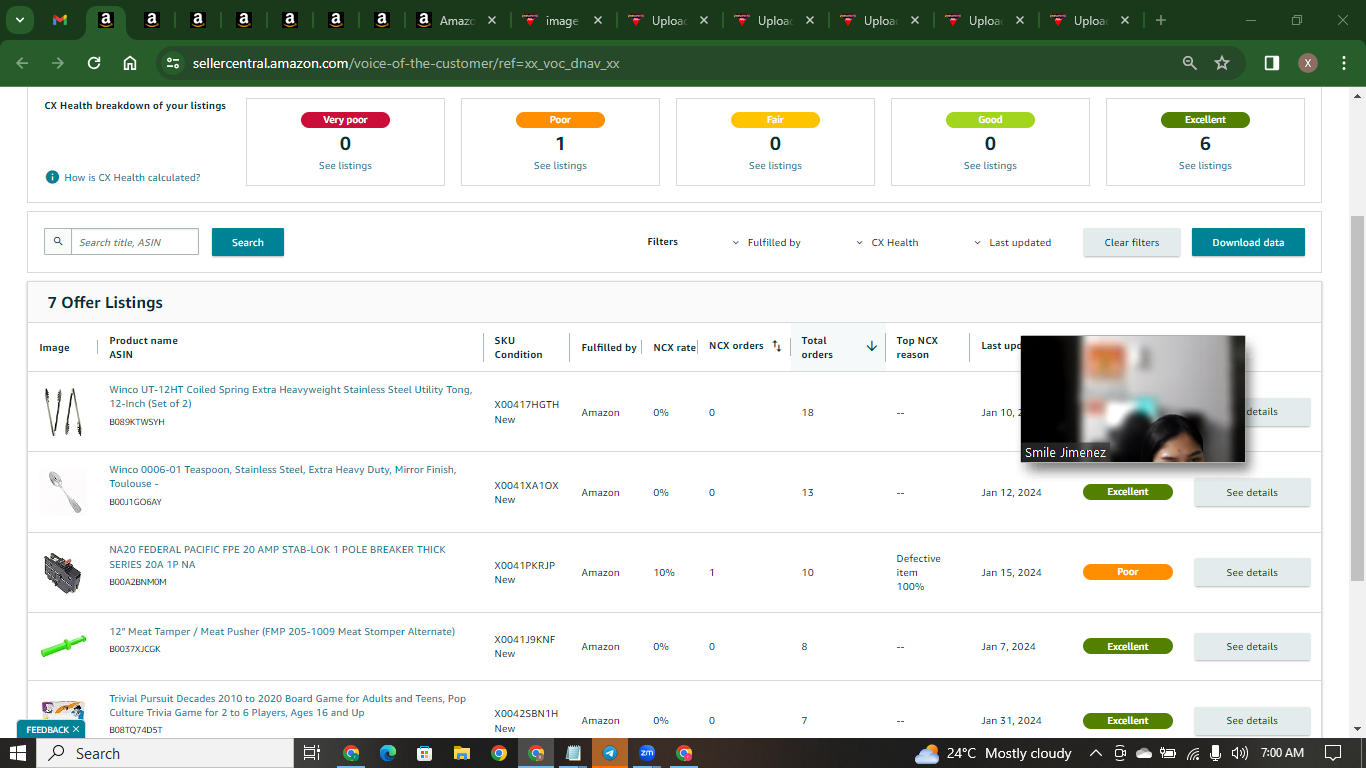See details for the FPE breaker
Screen dimensions: 1366x768
[1252, 572]
